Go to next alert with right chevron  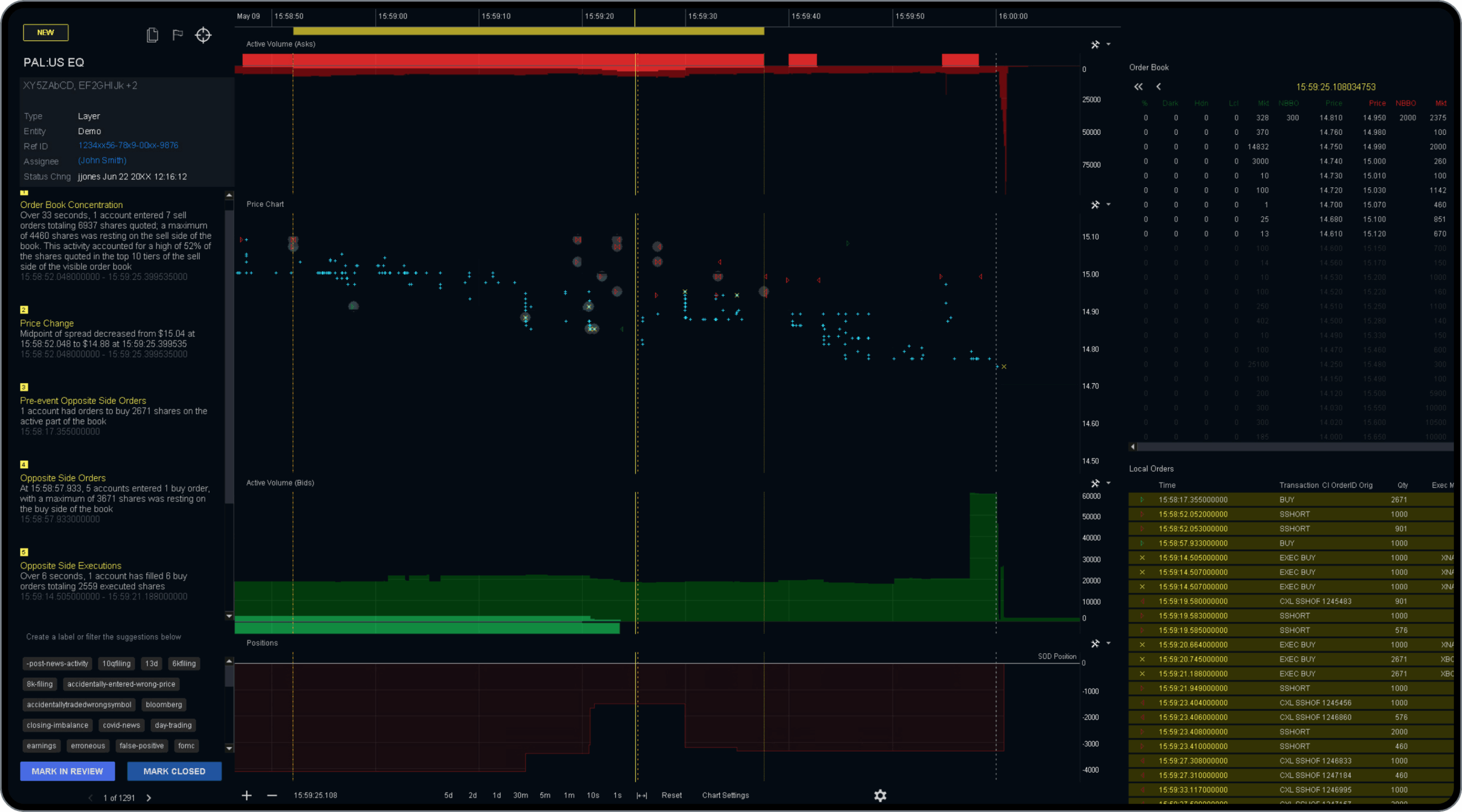(x=149, y=798)
